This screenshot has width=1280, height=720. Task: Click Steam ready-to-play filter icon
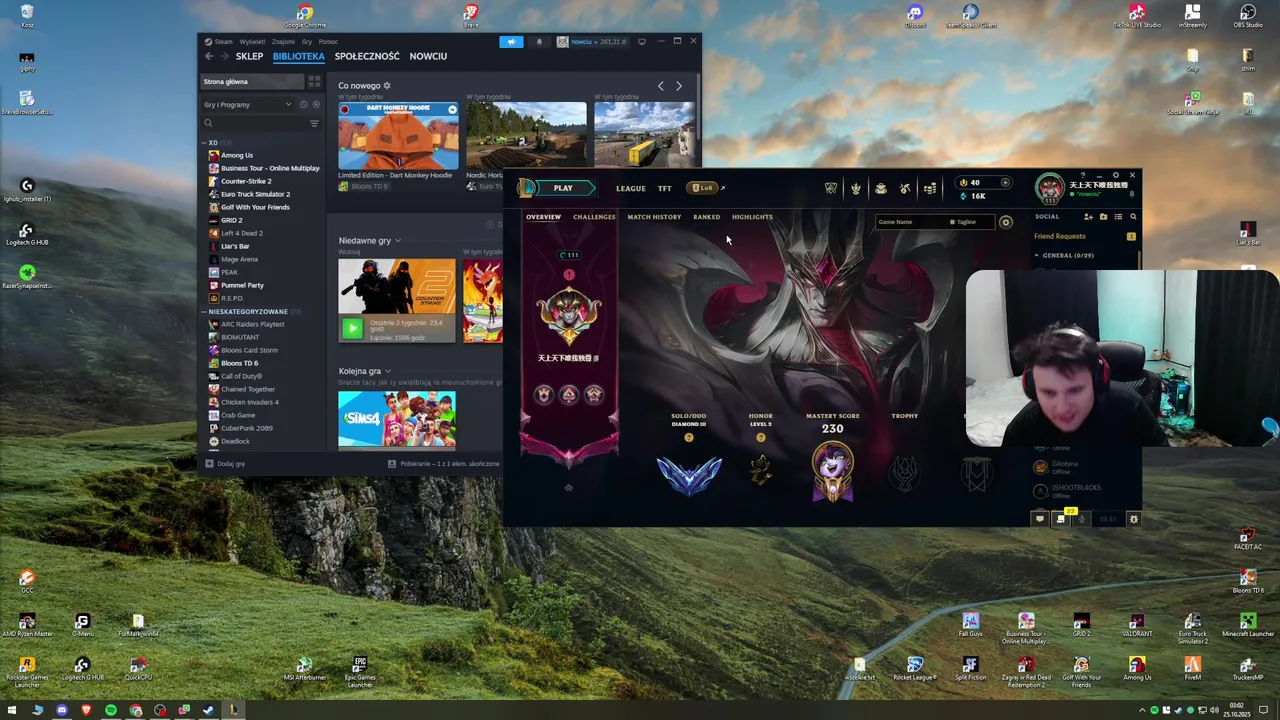pos(316,105)
